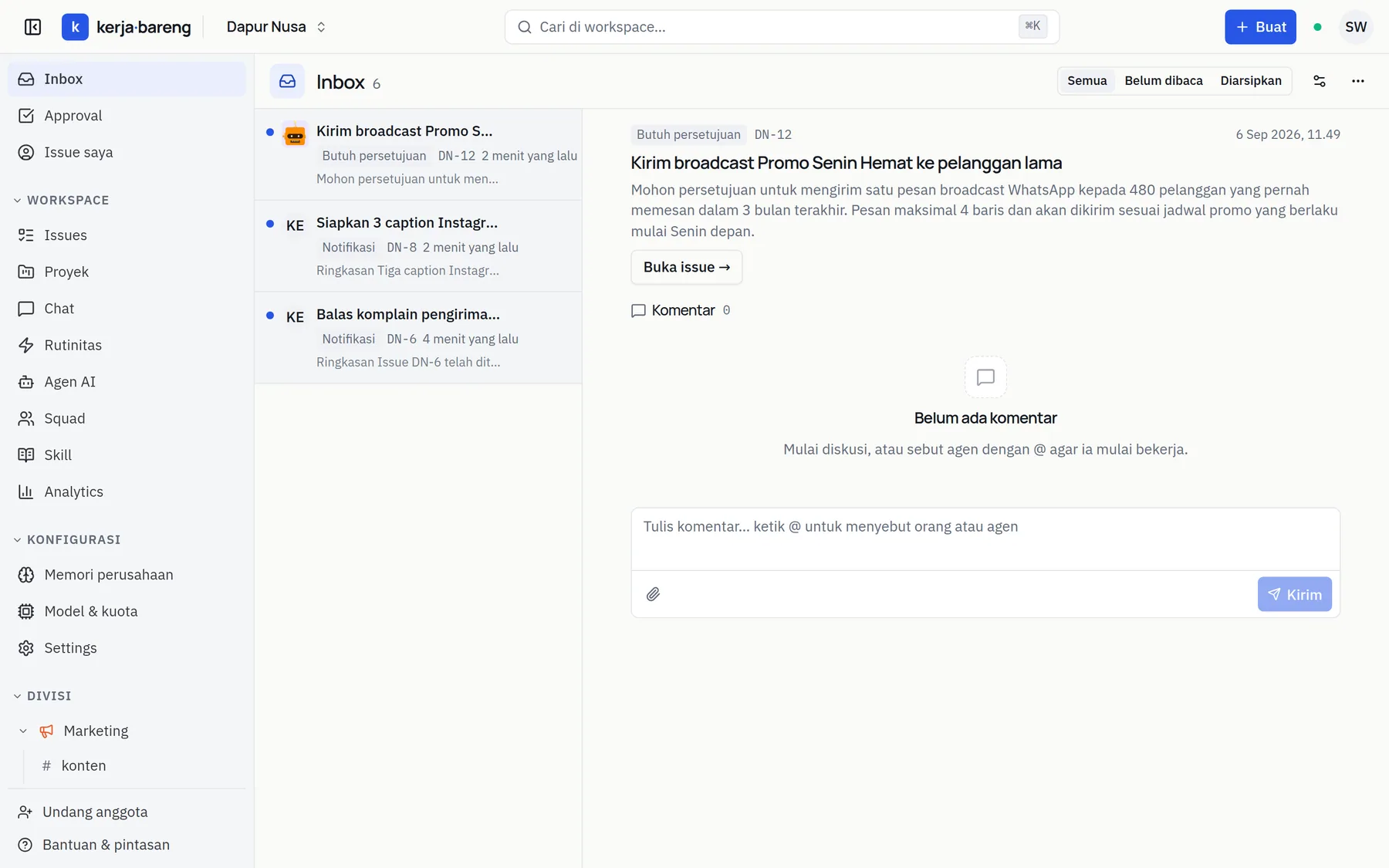The image size is (1389, 868).
Task: Click the Buat button
Action: (1260, 27)
